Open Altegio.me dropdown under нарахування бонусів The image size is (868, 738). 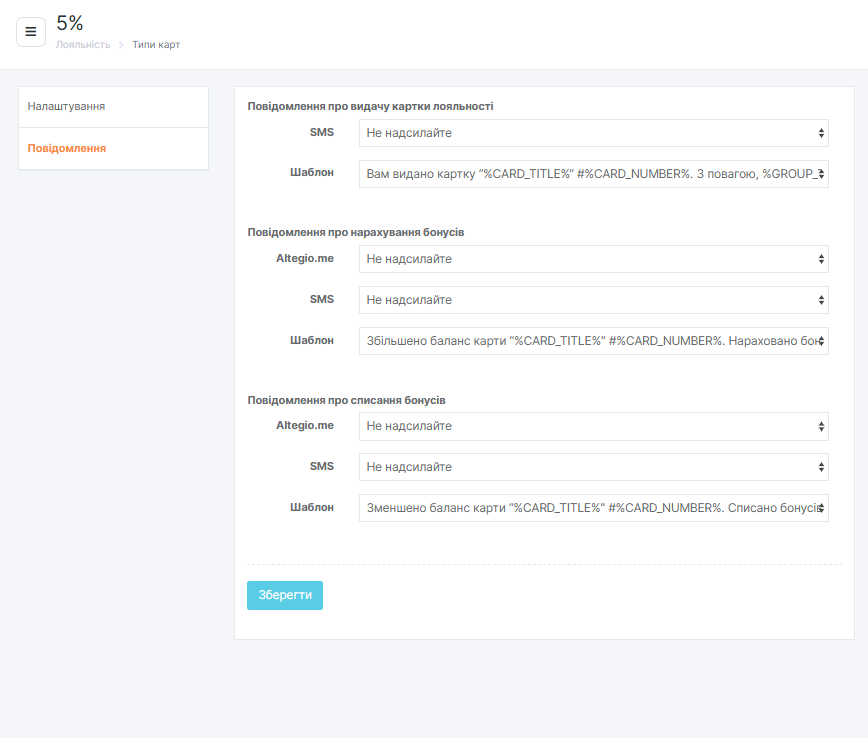point(593,259)
